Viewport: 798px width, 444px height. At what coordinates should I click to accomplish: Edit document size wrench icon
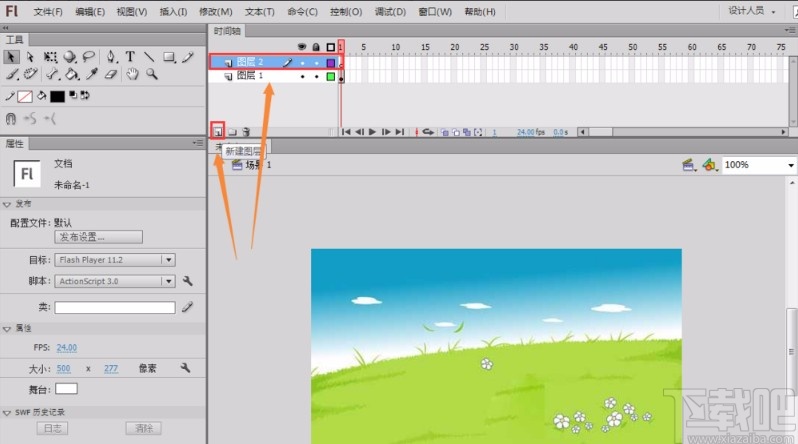pos(185,368)
